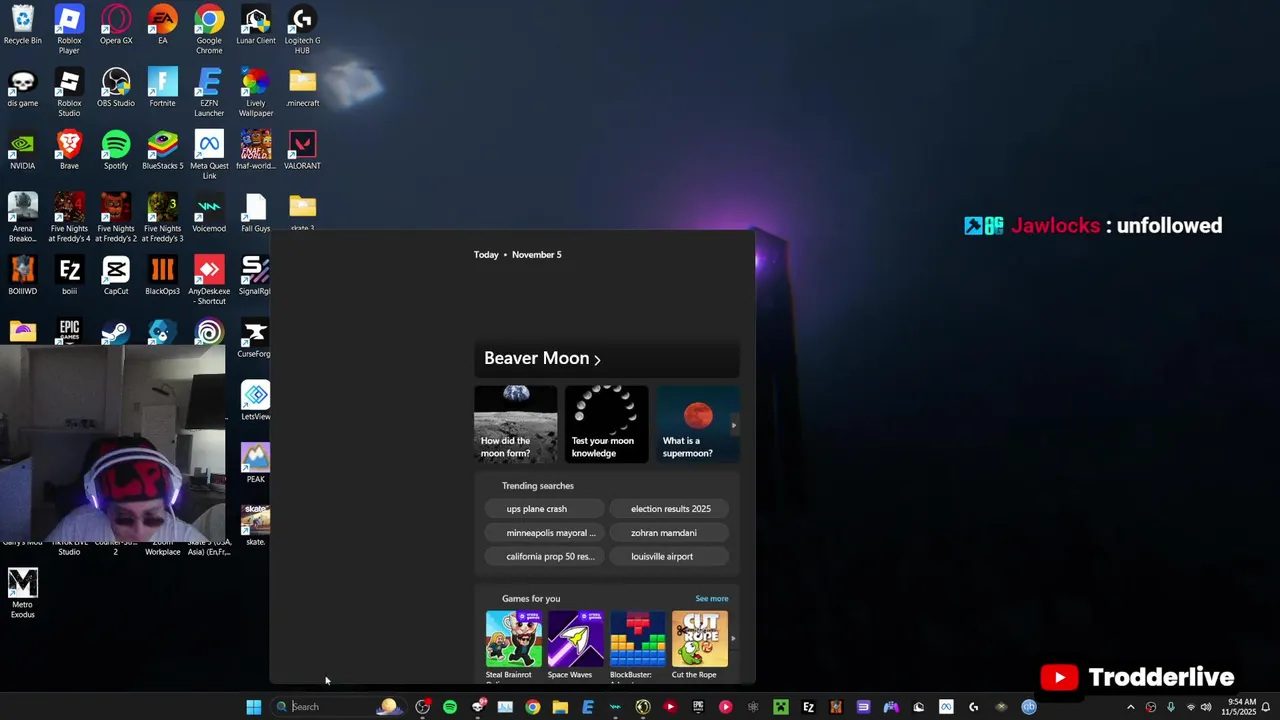1280x720 pixels.
Task: Select the Voicemod desktop icon
Action: tap(209, 213)
